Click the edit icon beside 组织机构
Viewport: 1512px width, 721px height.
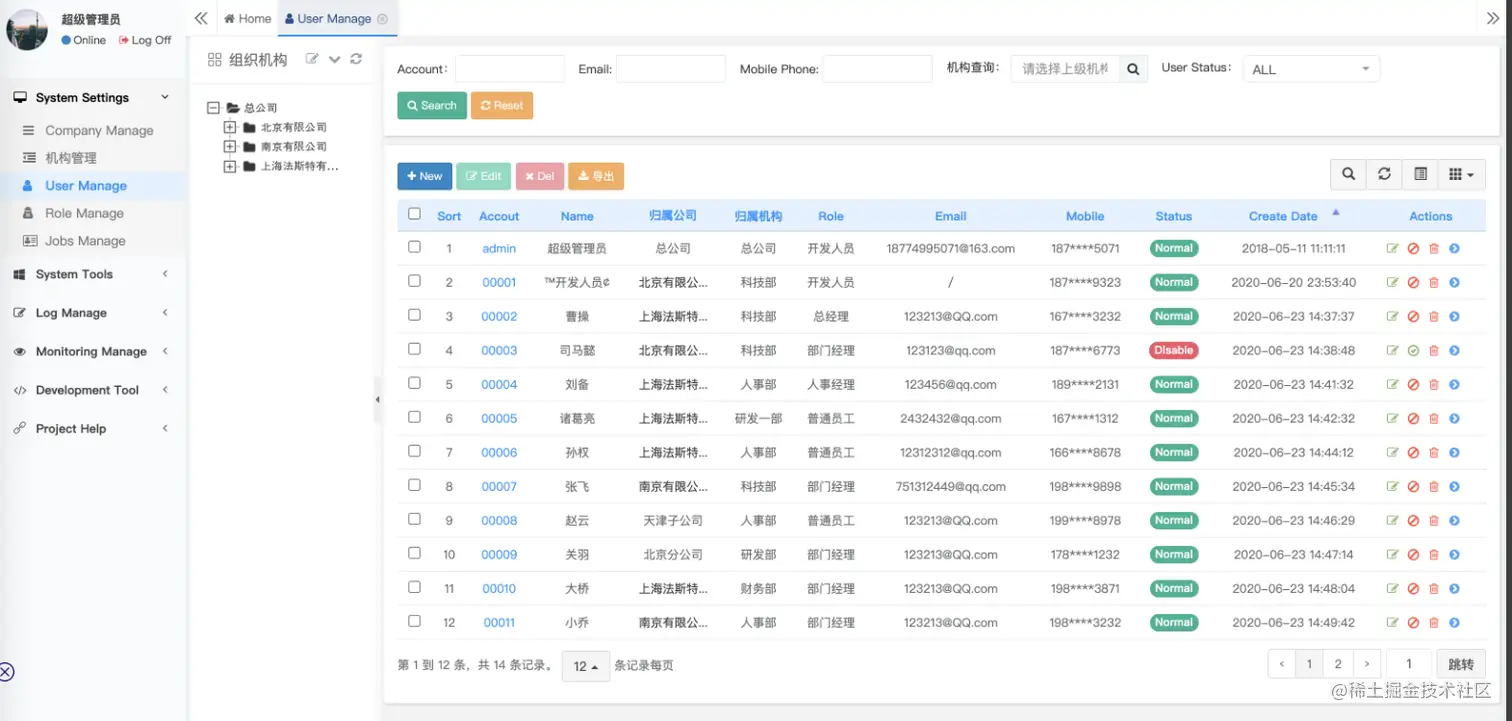pyautogui.click(x=312, y=59)
